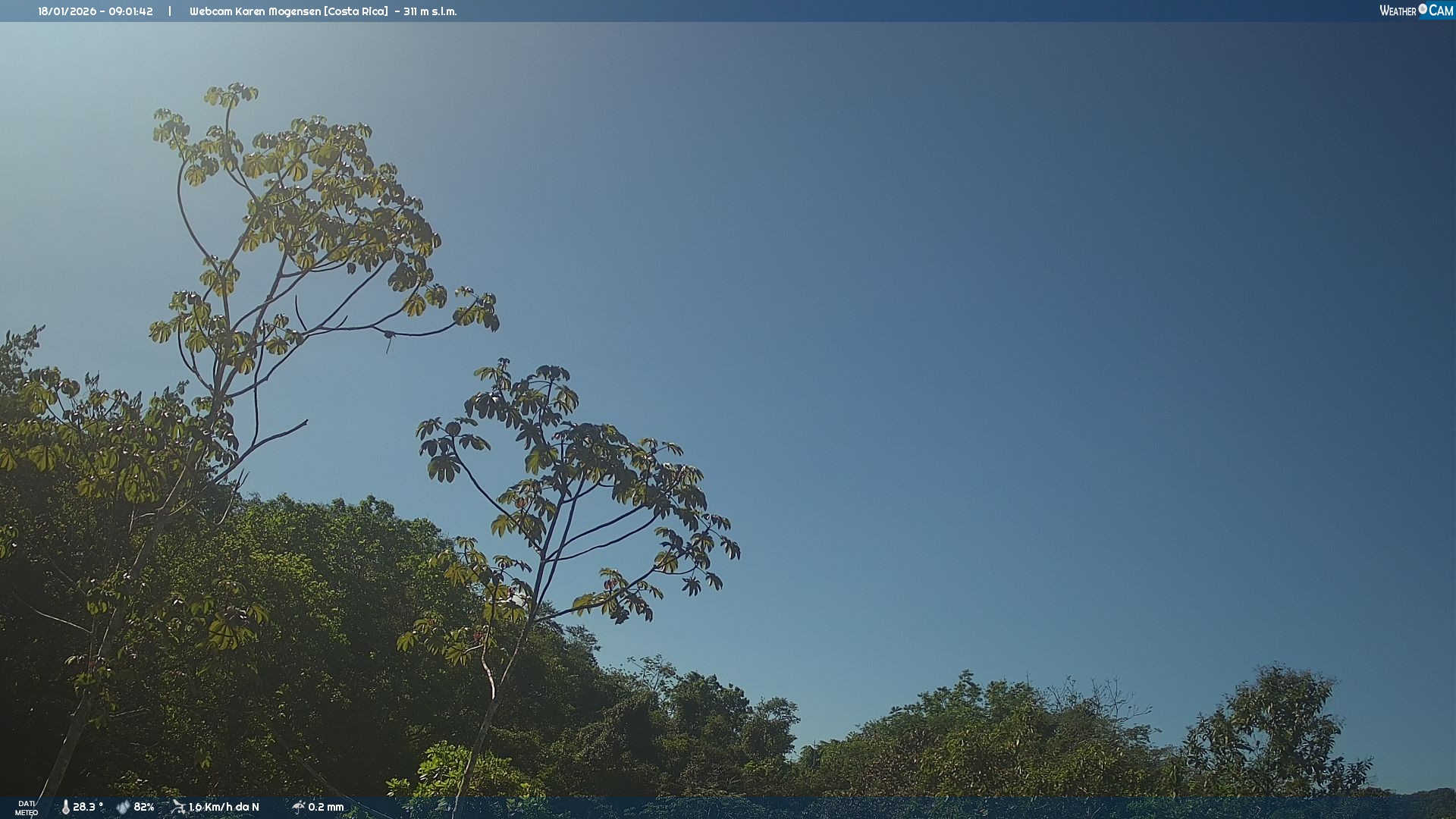Click the separator bar after the timestamp
This screenshot has width=1456, height=819.
170,11
